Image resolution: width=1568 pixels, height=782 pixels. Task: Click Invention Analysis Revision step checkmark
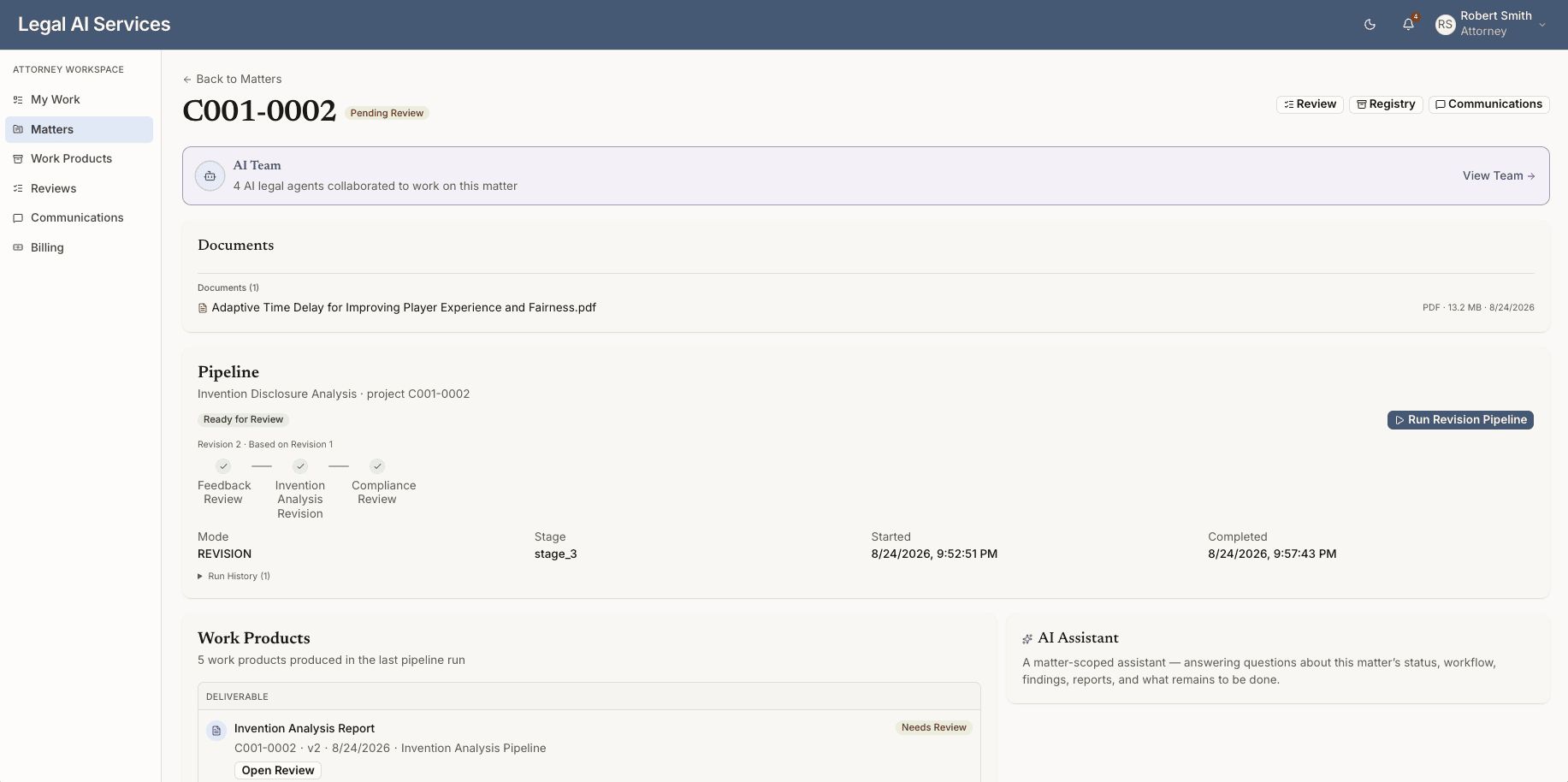tap(300, 466)
